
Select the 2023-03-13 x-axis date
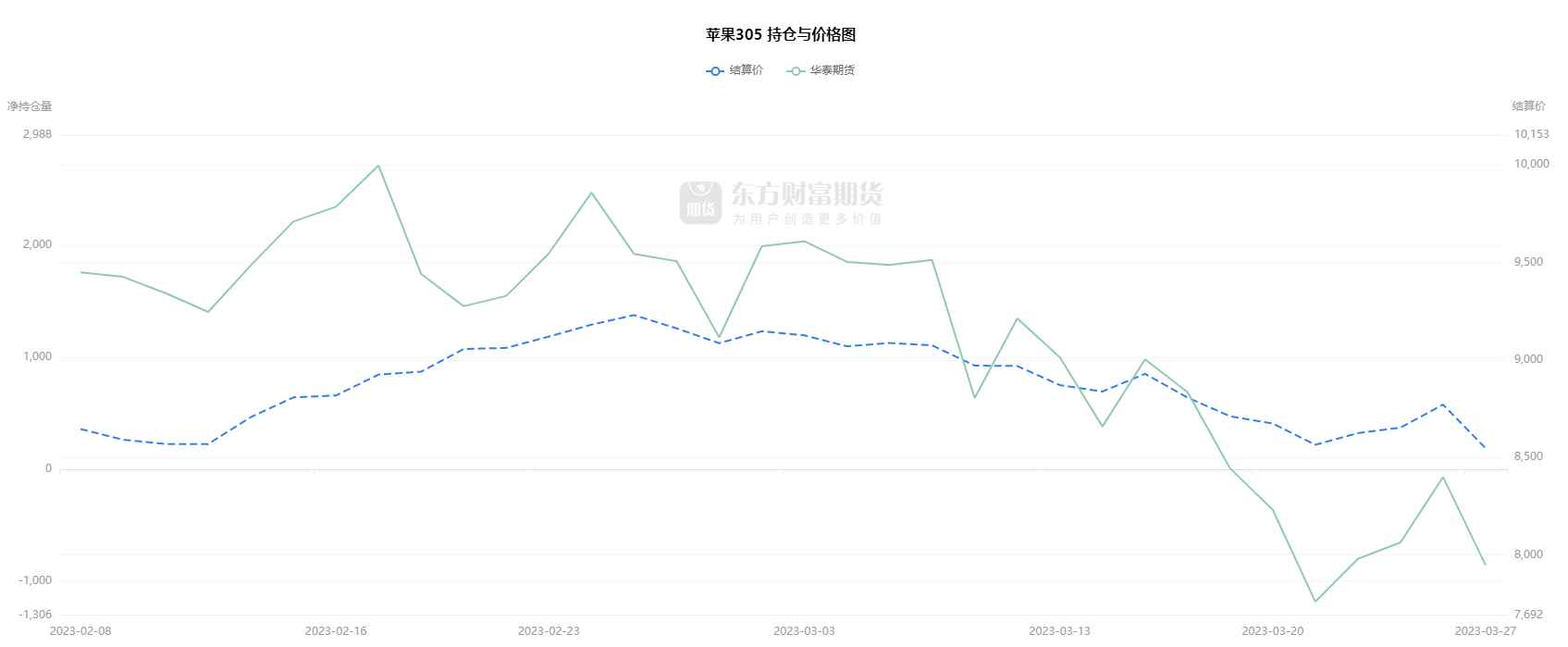tap(1059, 631)
